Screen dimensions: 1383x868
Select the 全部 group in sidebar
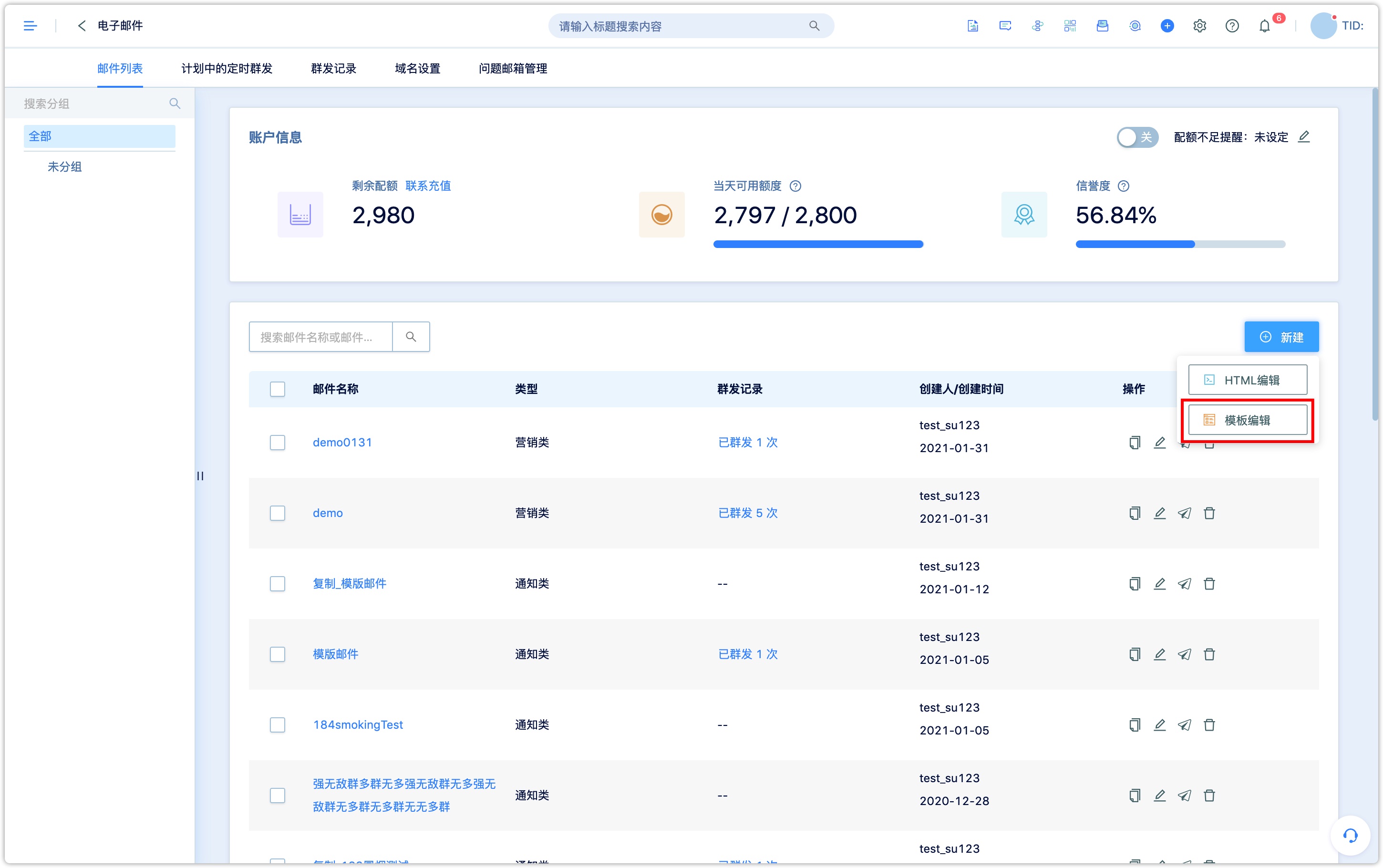coord(99,136)
